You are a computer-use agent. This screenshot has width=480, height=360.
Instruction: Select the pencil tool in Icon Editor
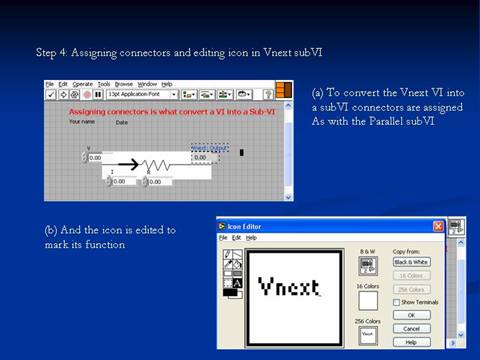pos(228,255)
